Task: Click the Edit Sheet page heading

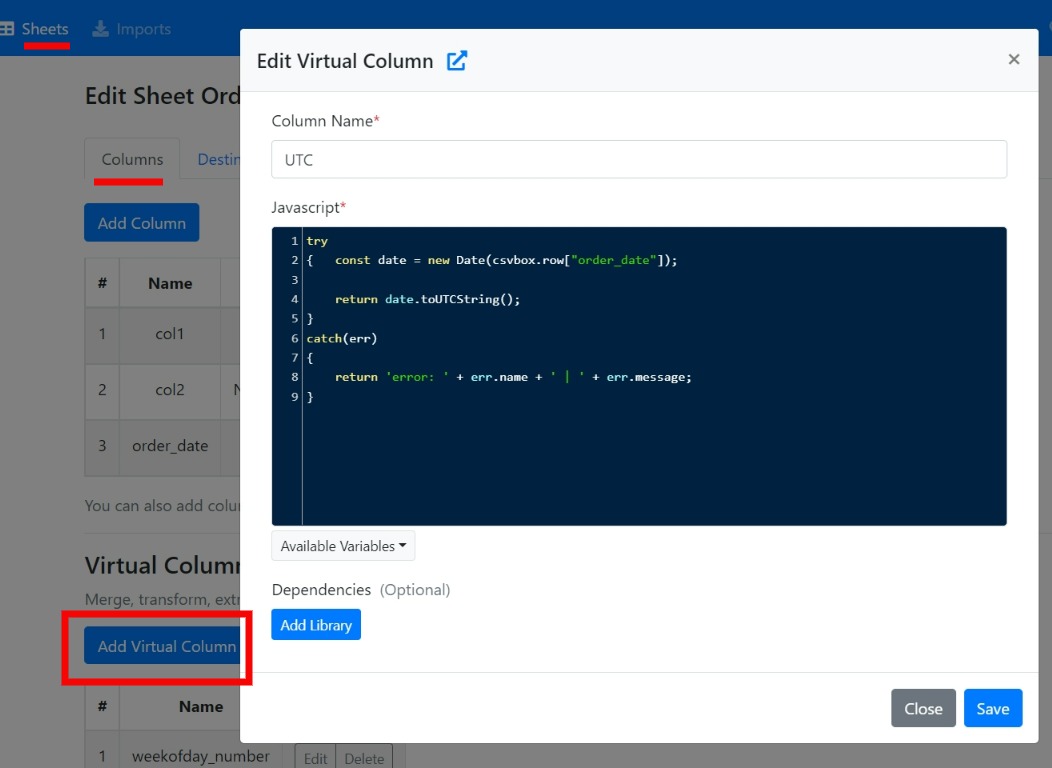Action: [162, 95]
